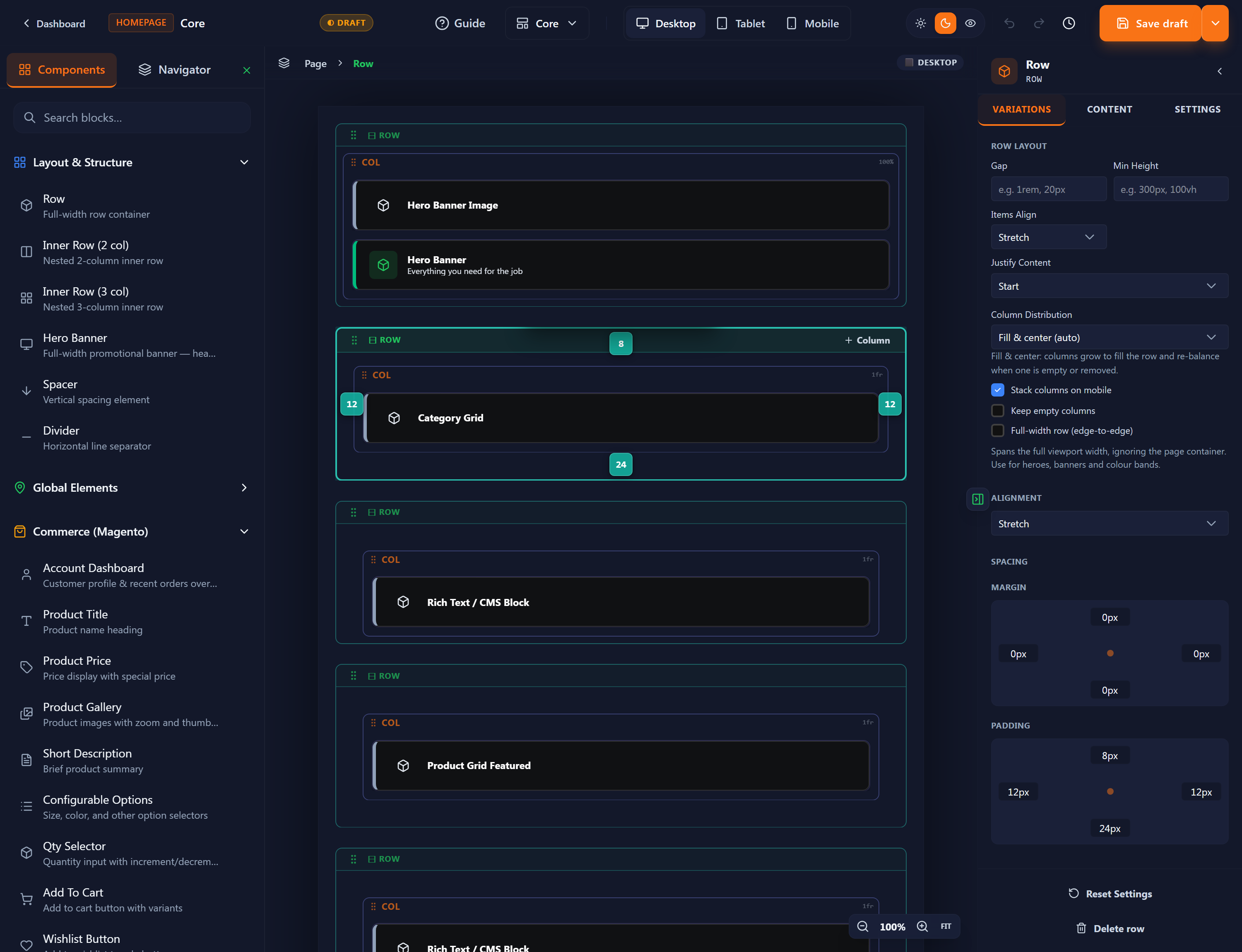Add Product Title component
The height and width of the screenshot is (952, 1242).
[132, 622]
